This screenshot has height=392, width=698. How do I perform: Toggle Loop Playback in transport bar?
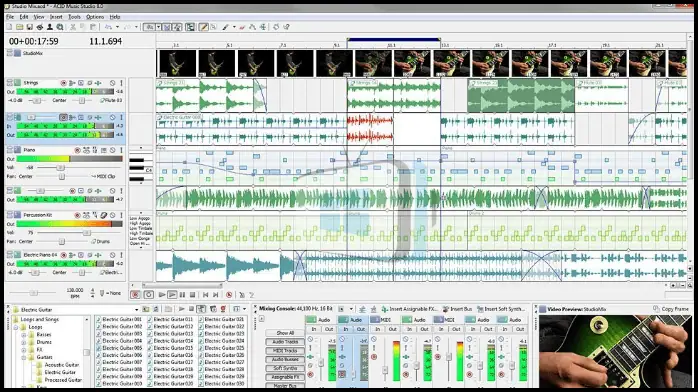click(149, 295)
